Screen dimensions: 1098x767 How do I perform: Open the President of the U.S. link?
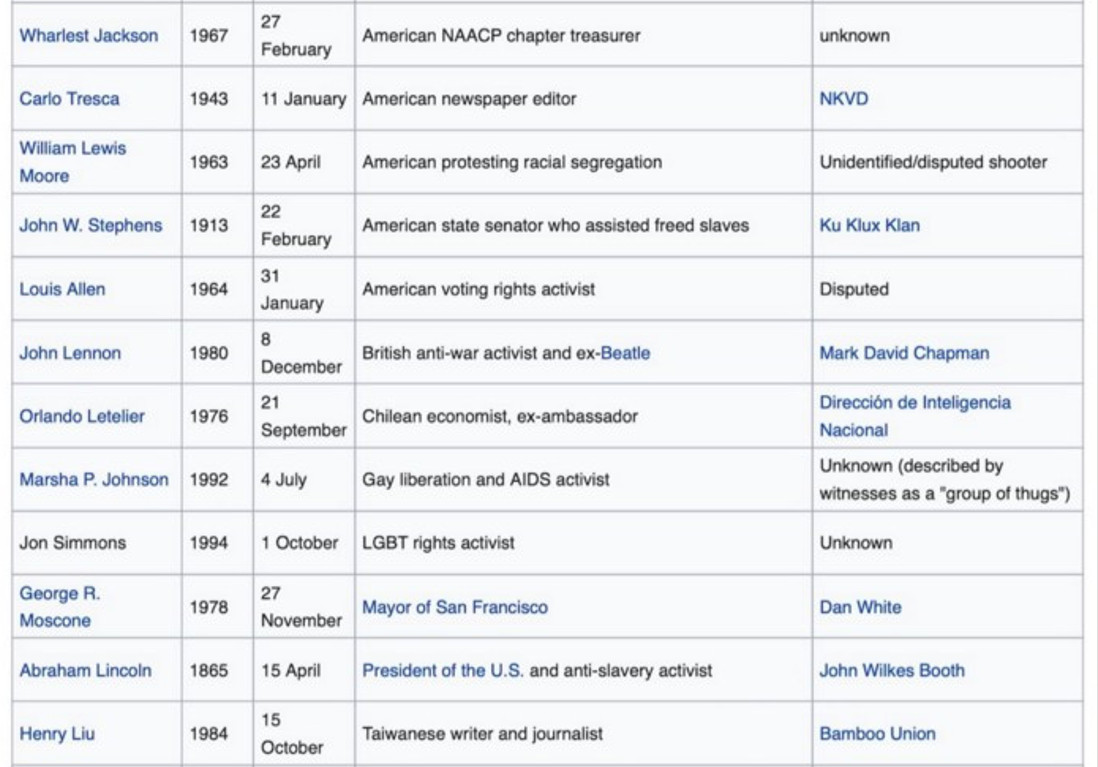pos(443,670)
